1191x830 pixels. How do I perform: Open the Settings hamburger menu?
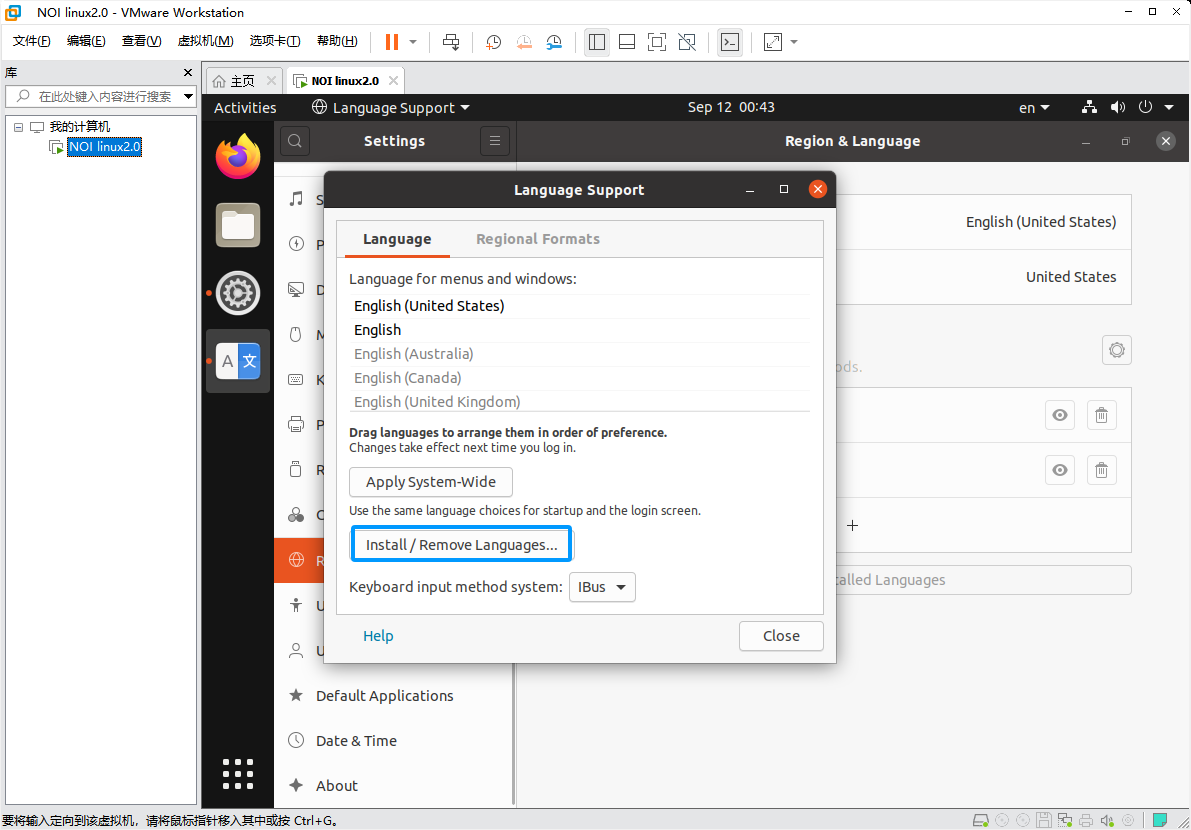click(x=494, y=140)
